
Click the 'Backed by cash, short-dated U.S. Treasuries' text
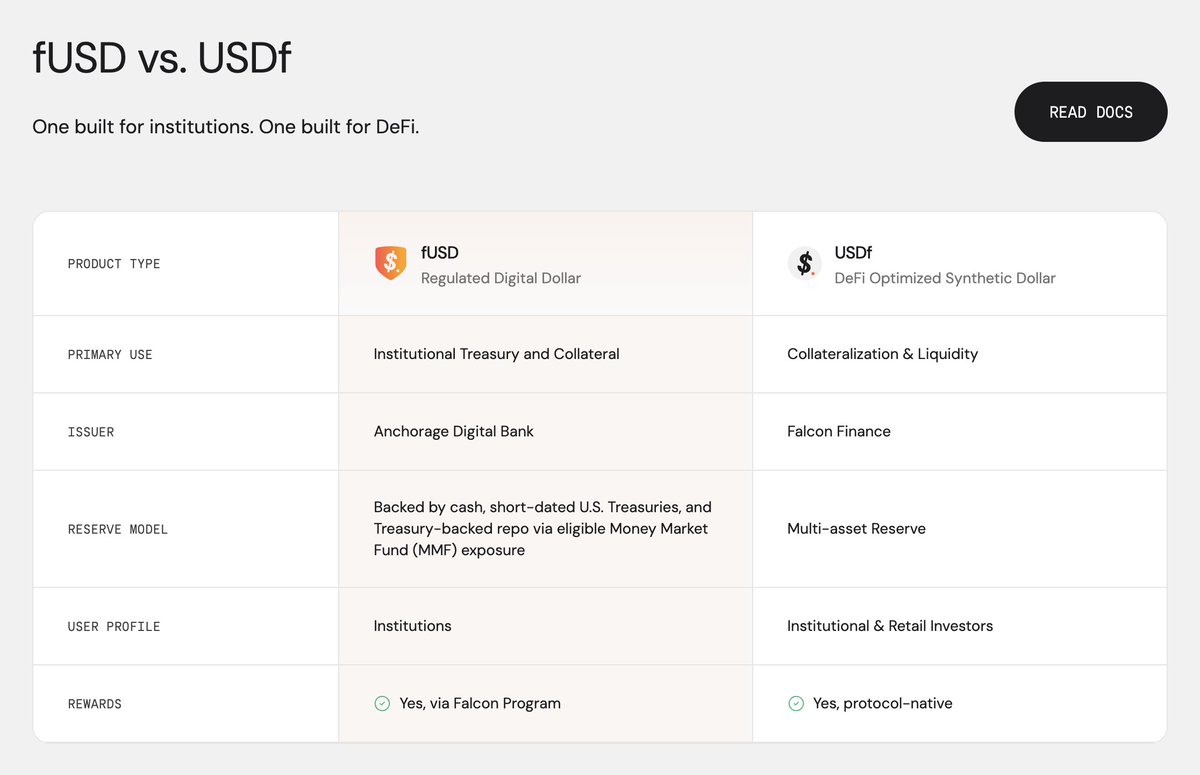pyautogui.click(x=543, y=528)
